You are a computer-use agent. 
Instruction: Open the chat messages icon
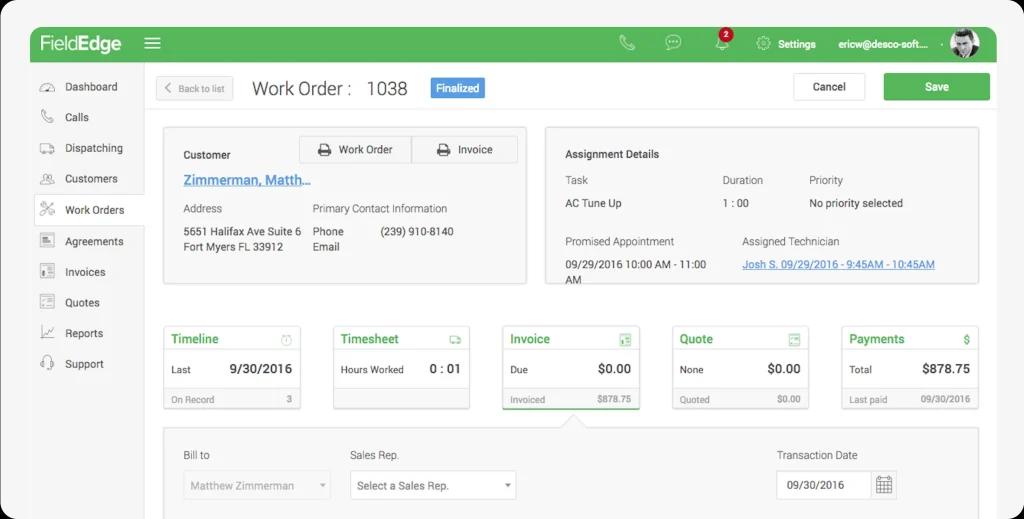pyautogui.click(x=673, y=43)
